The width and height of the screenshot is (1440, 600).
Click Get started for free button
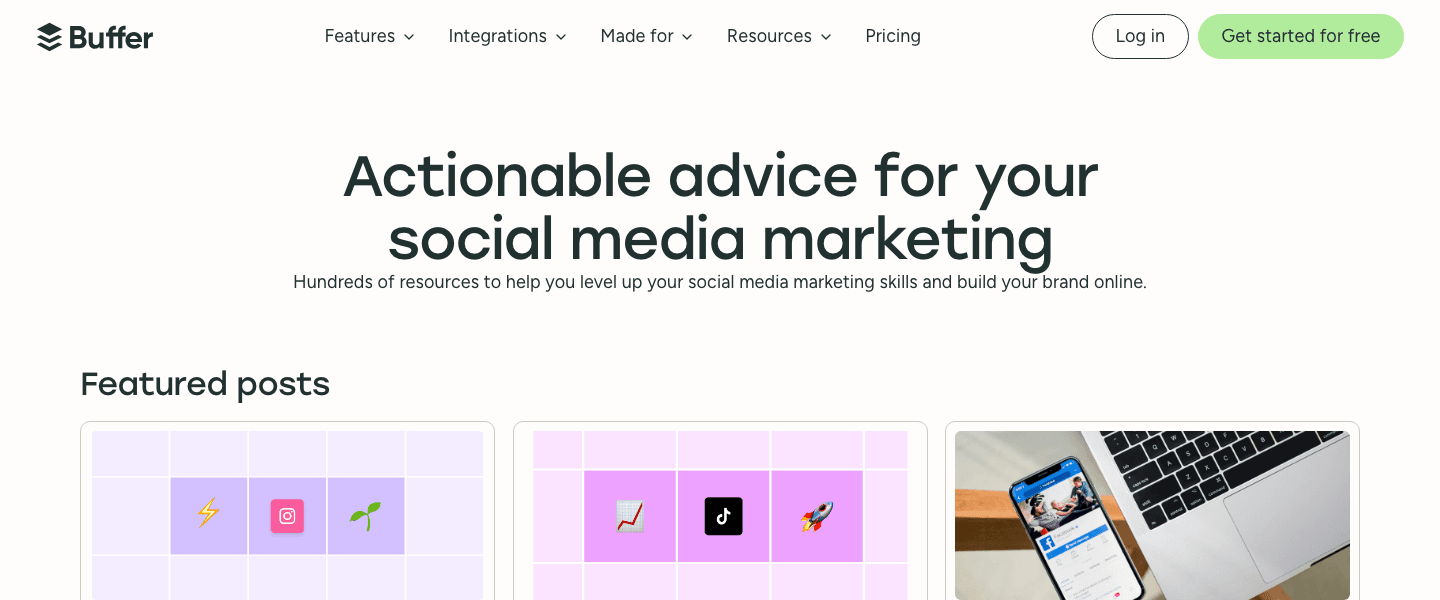point(1301,36)
